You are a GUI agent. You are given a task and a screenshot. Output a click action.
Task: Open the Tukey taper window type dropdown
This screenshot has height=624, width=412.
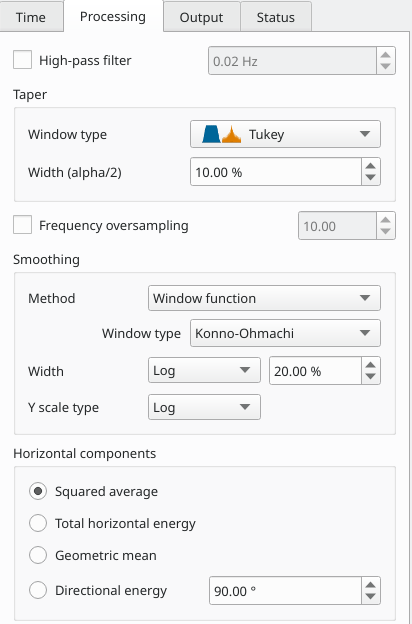[x=285, y=134]
